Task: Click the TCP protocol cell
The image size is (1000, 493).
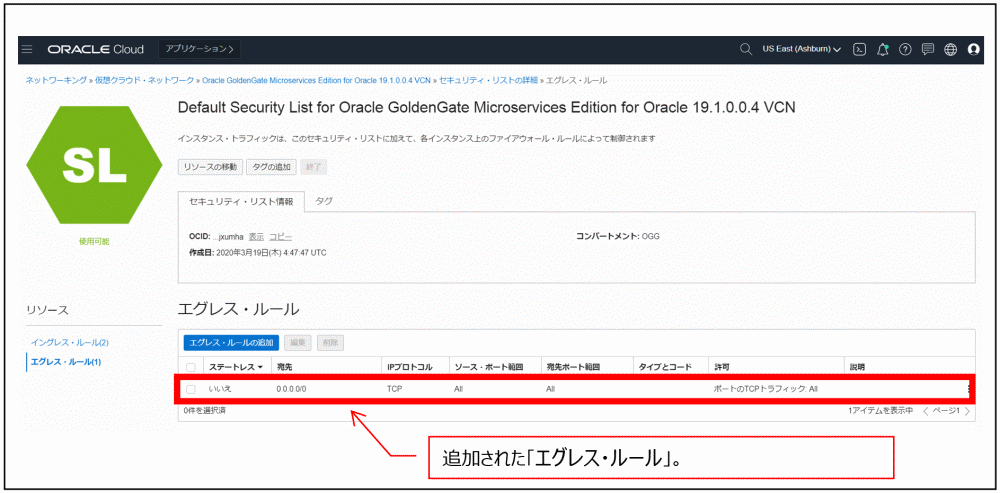Action: (395, 388)
